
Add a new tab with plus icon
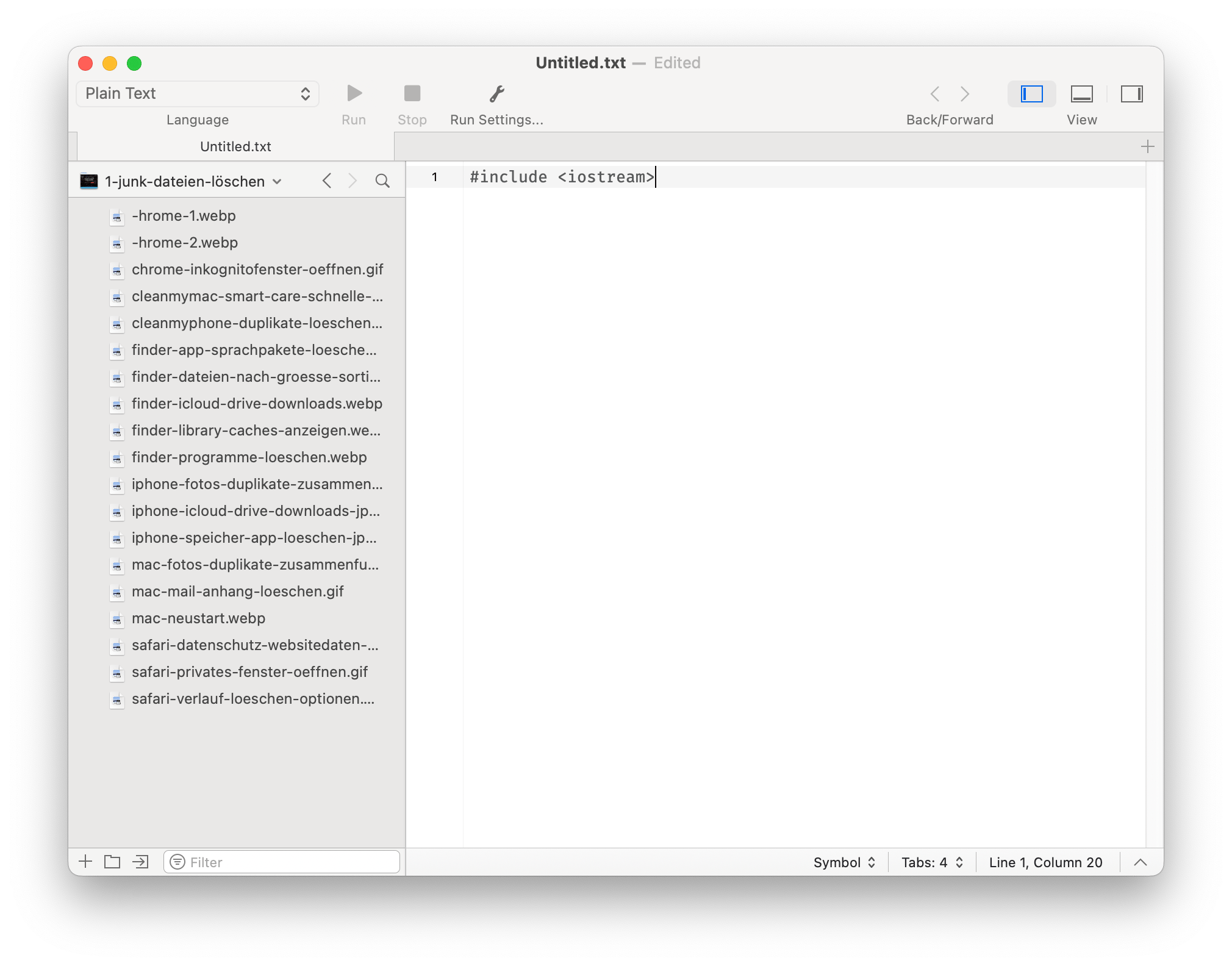1147,146
